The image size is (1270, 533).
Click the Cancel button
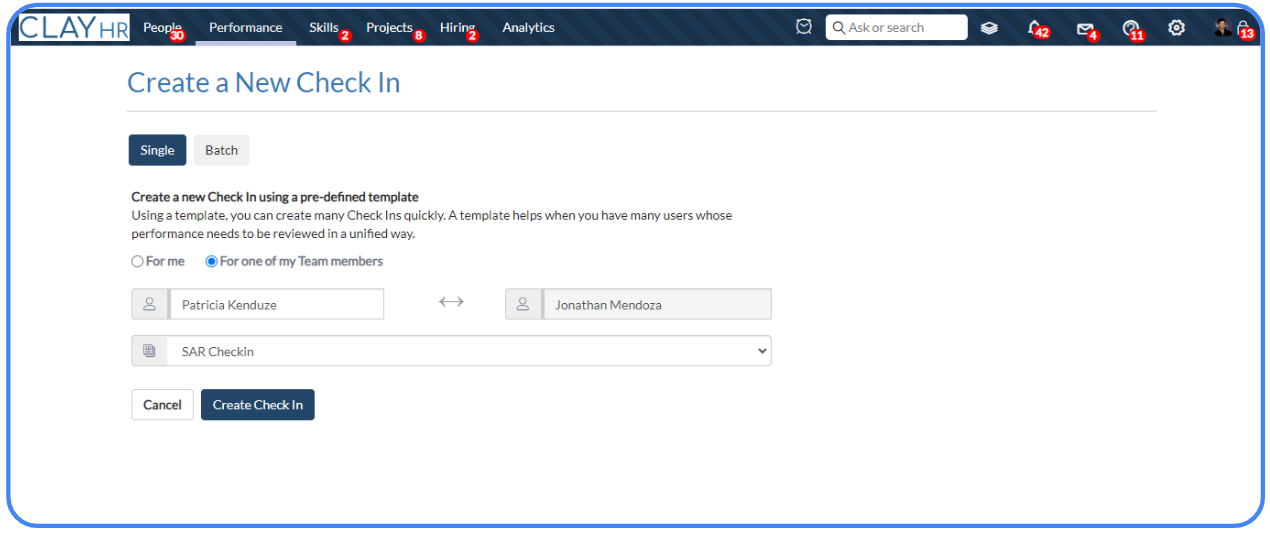[162, 405]
